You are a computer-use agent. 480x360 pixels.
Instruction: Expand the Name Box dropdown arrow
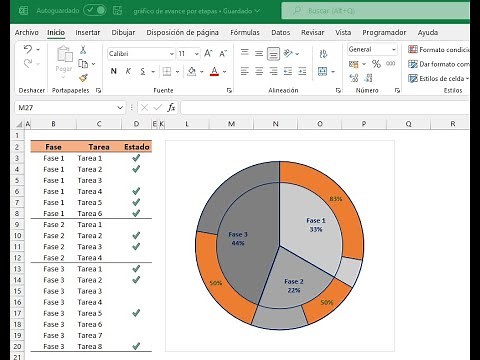coord(120,107)
